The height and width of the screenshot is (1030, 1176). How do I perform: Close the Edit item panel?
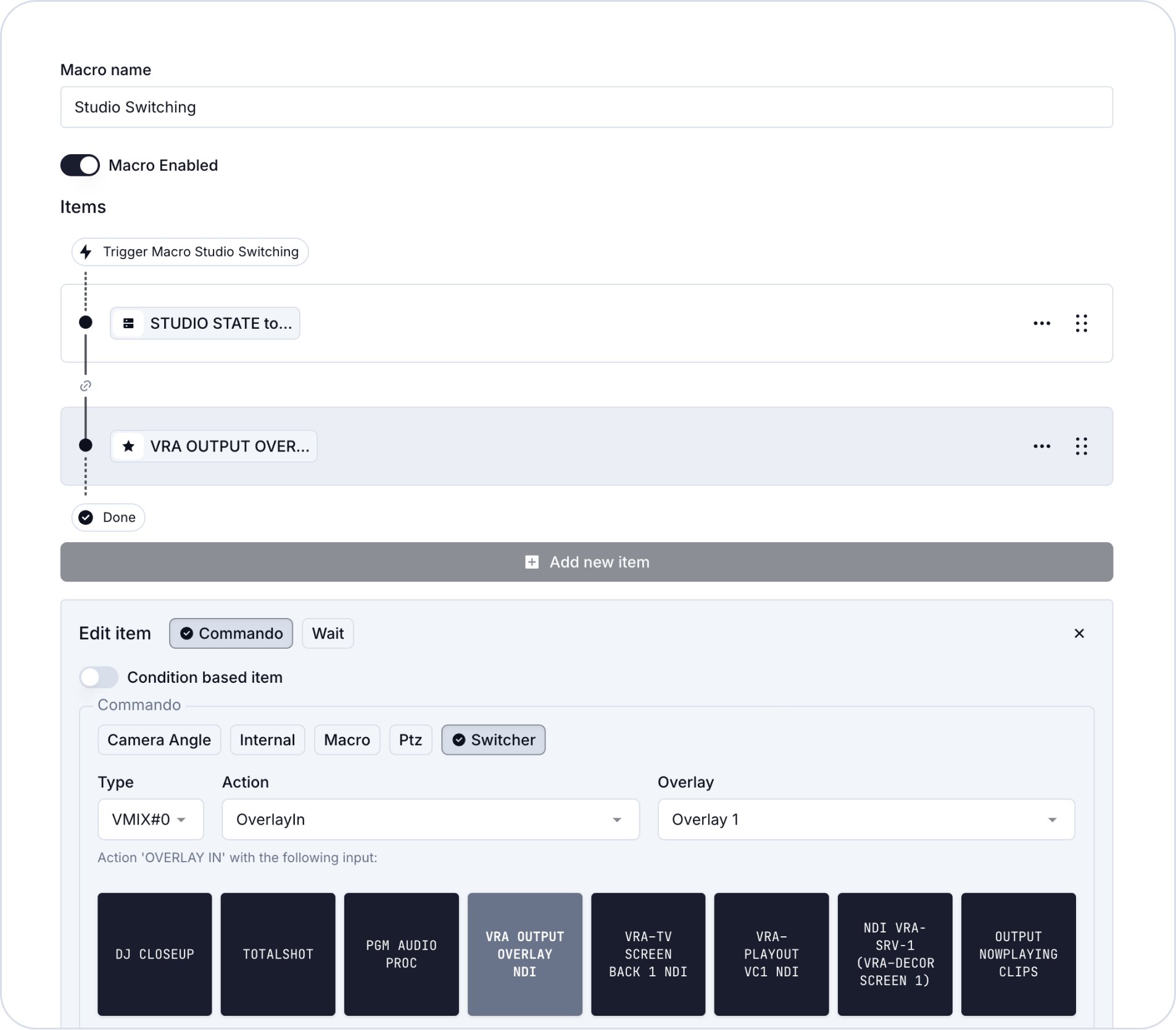[x=1079, y=633]
